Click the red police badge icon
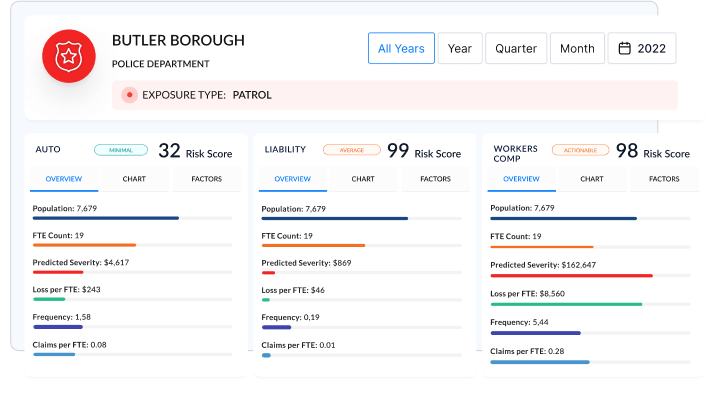The image size is (723, 397). (69, 56)
